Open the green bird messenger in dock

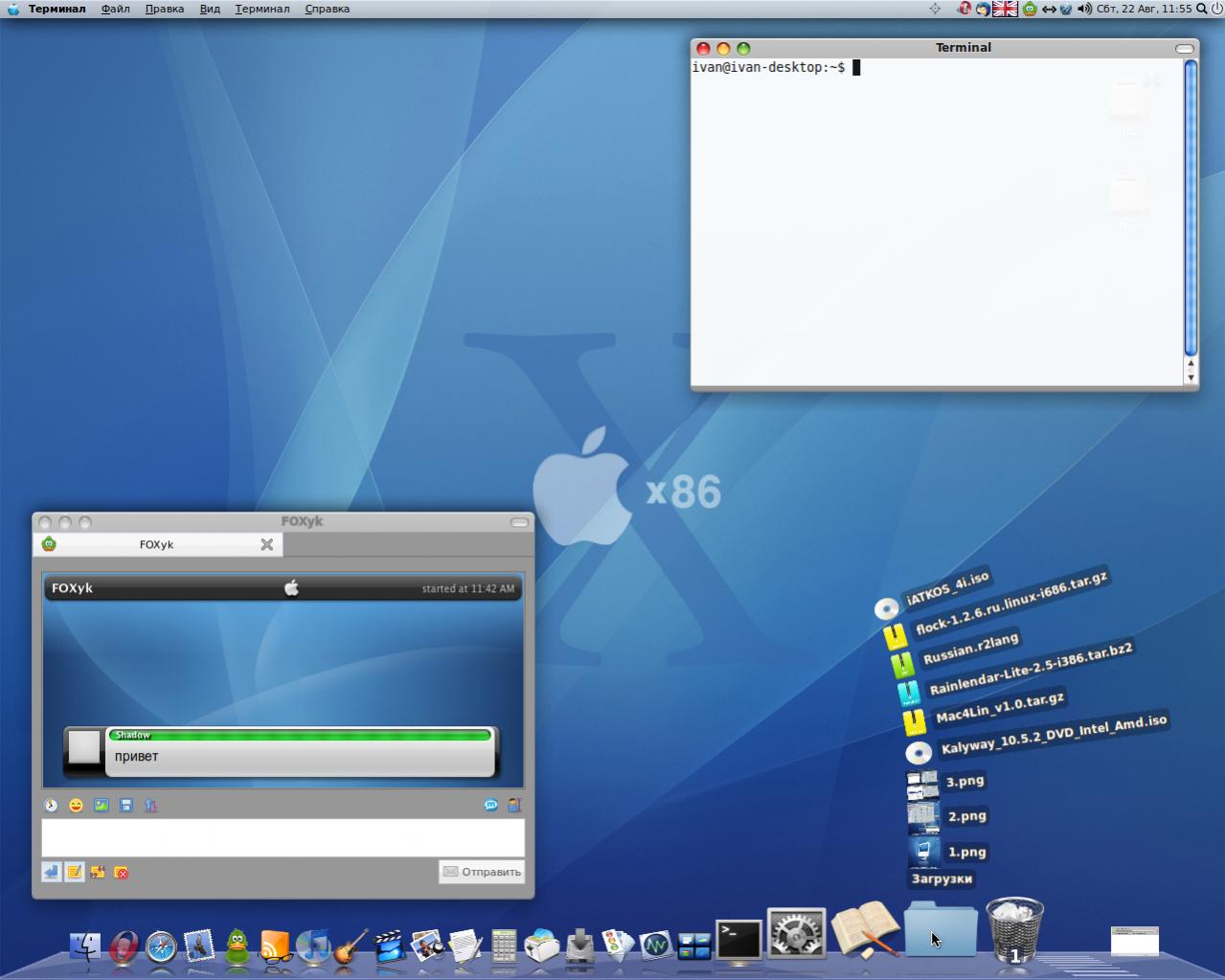pos(237,946)
